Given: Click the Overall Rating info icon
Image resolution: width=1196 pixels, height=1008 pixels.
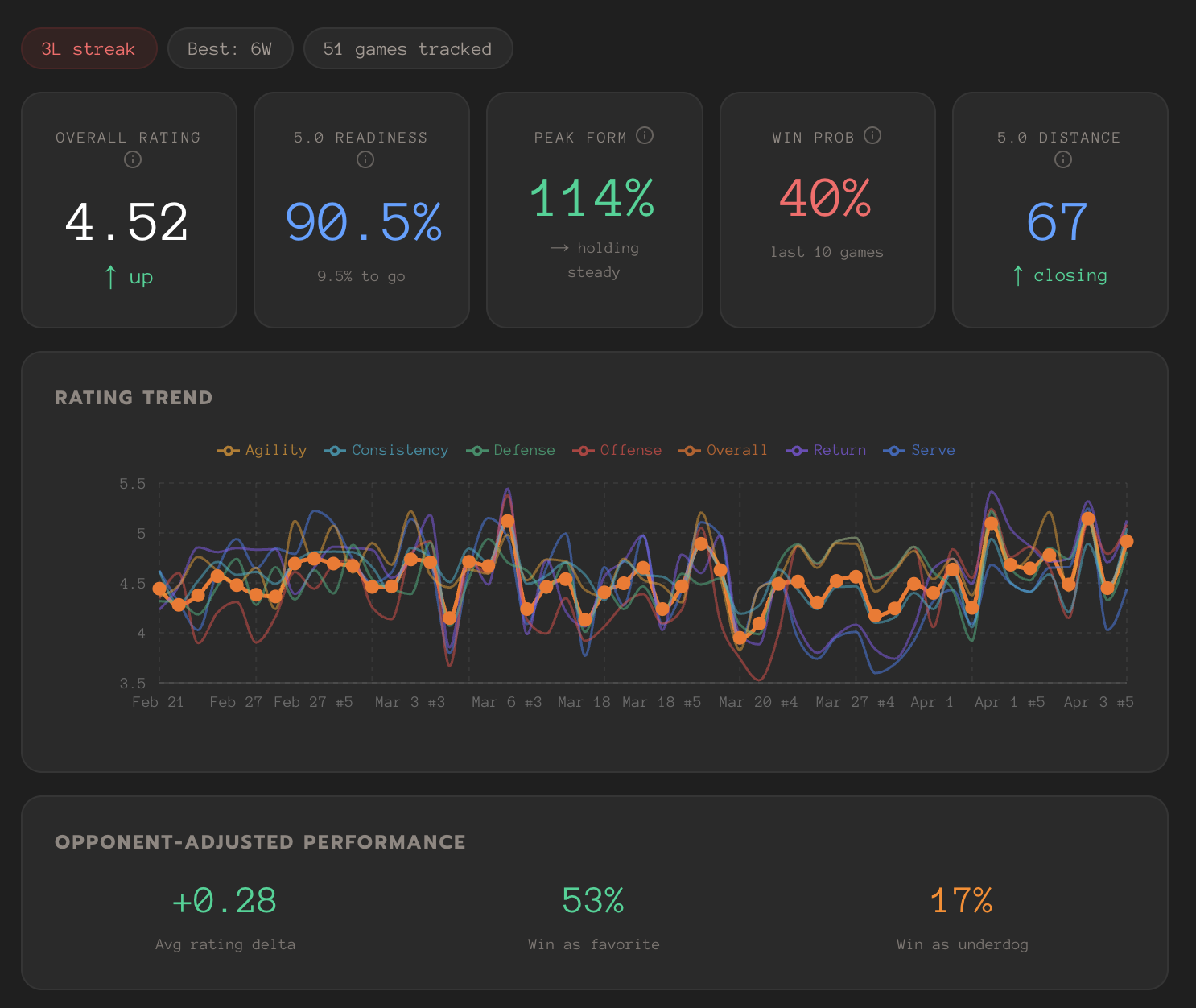Looking at the screenshot, I should pyautogui.click(x=133, y=159).
